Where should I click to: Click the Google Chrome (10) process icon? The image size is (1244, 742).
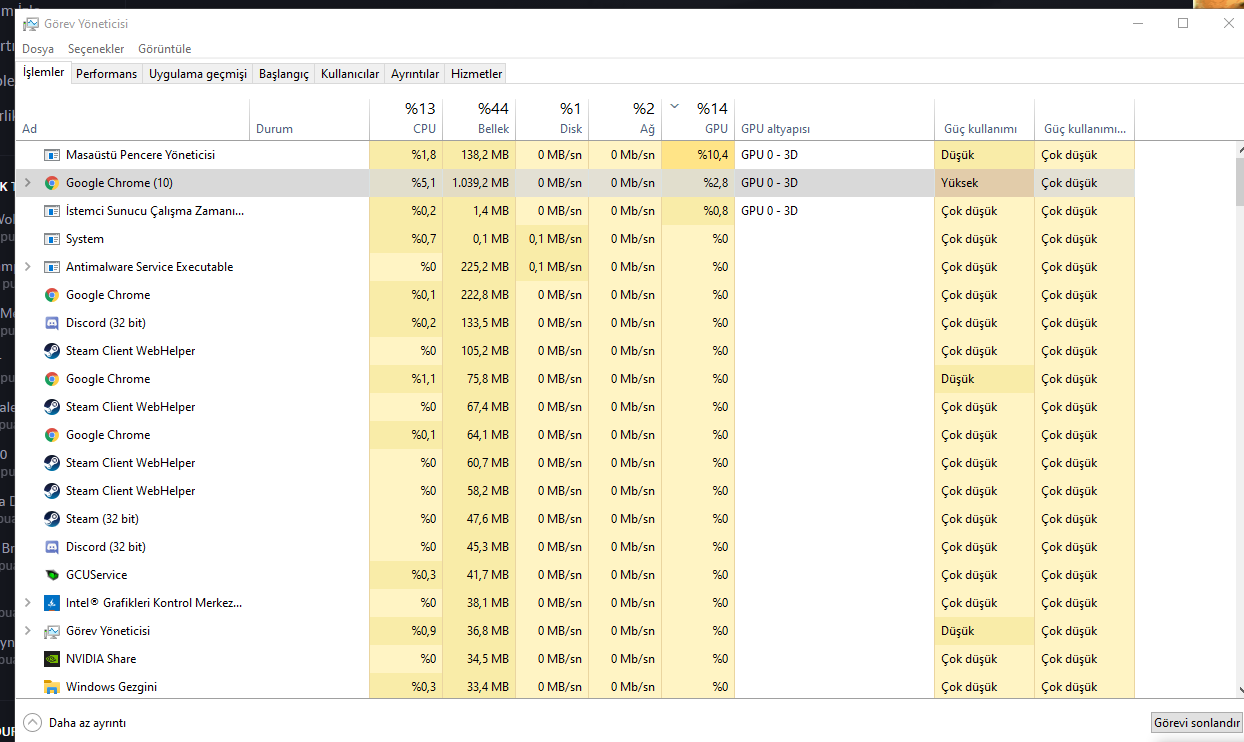(x=52, y=183)
